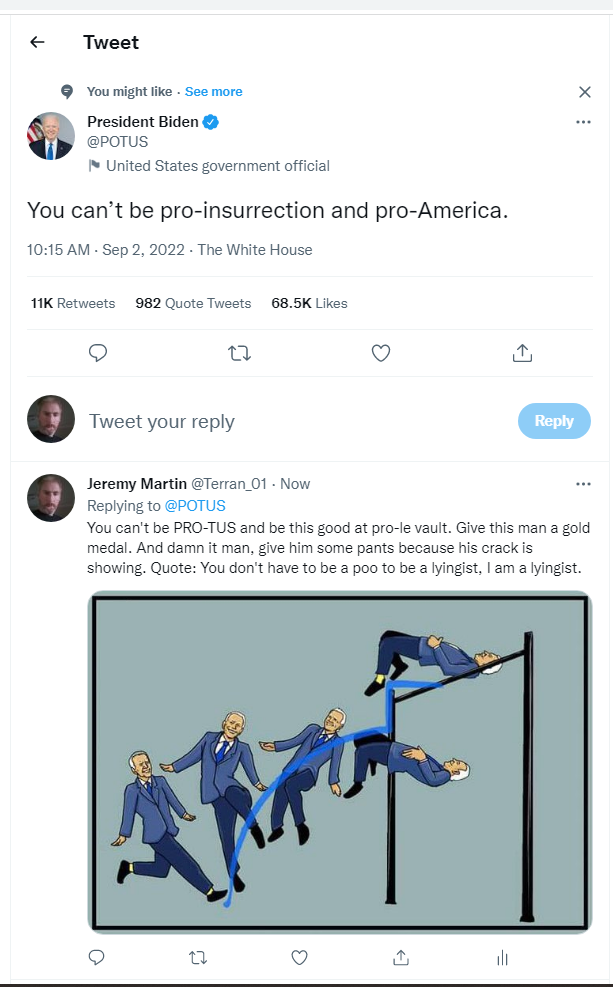Open the See more suggestions link
This screenshot has height=987, width=613.
213,91
